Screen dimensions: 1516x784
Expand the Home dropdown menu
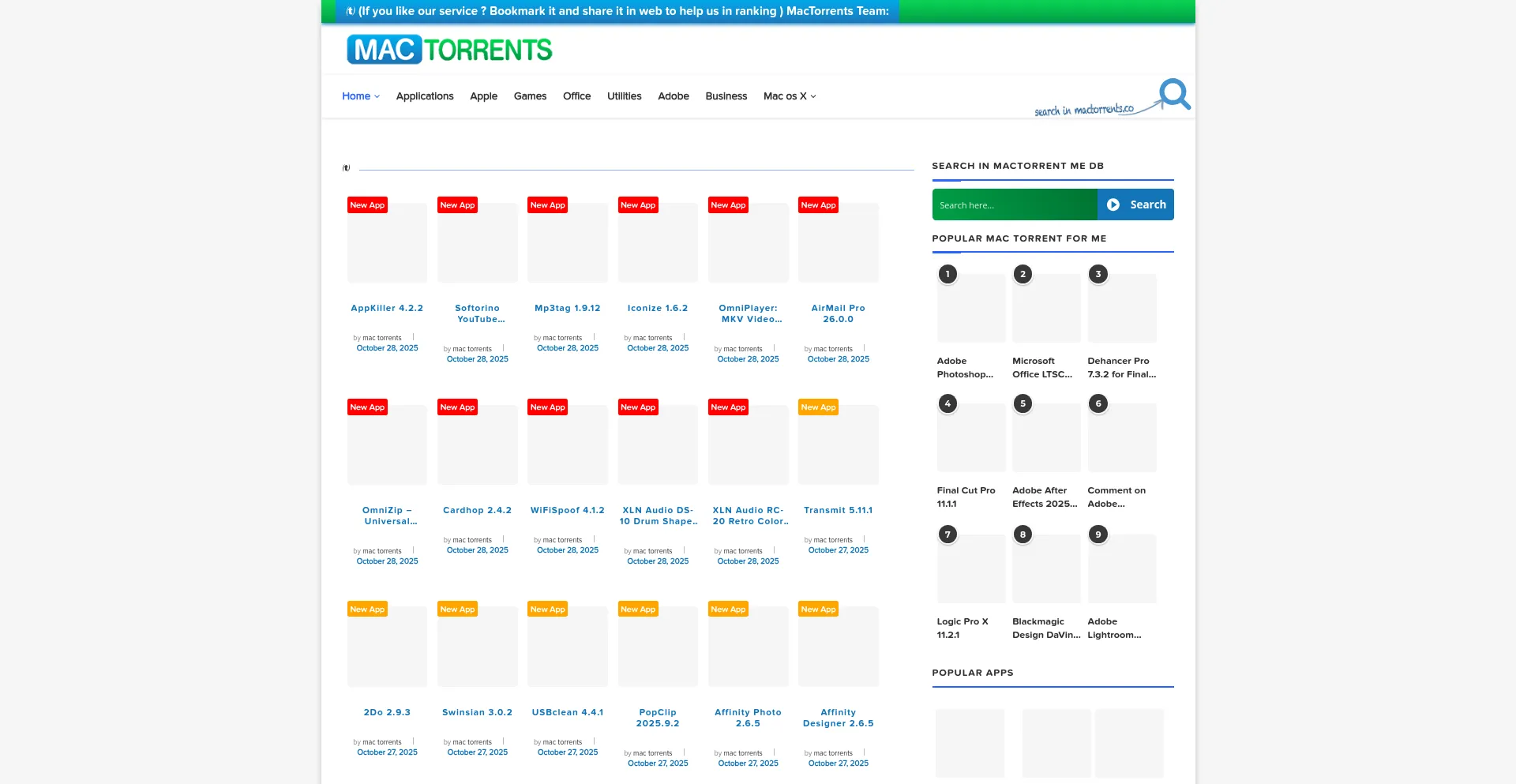[360, 96]
